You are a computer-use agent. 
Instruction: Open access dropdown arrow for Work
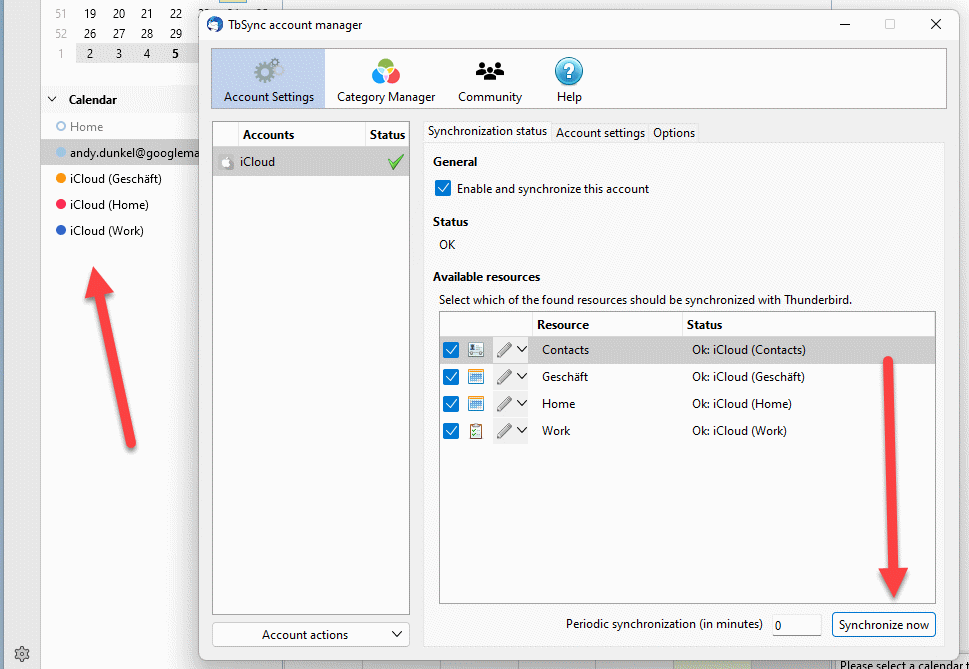tap(522, 431)
